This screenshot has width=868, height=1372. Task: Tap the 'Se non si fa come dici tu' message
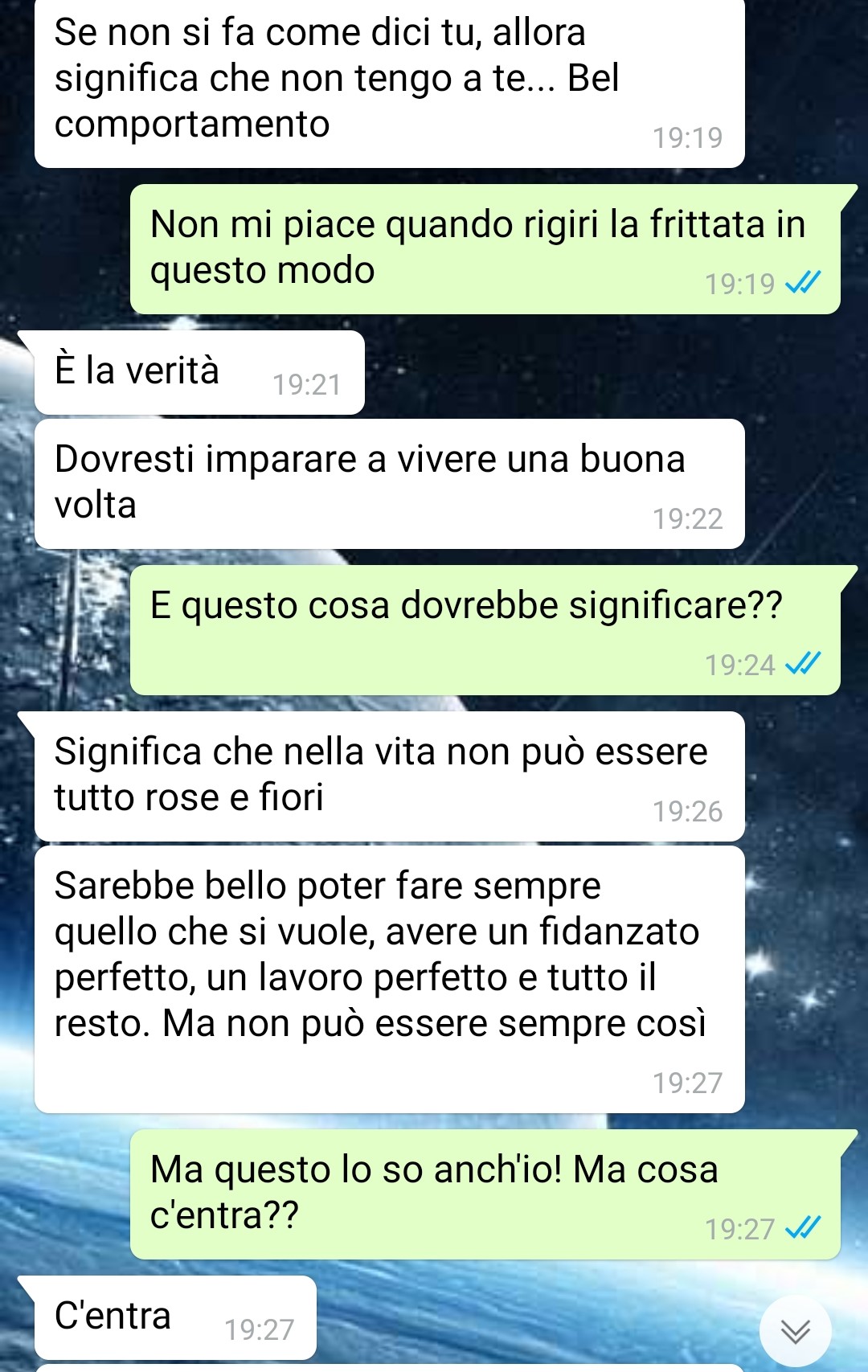click(390, 83)
